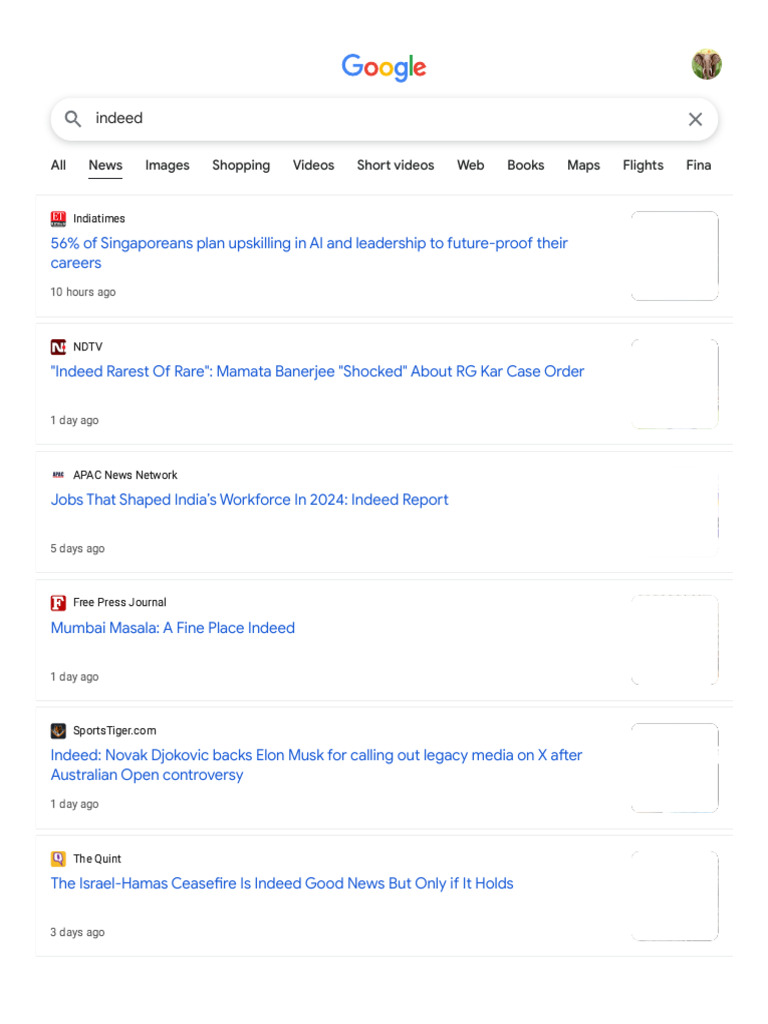Open the Images tab

(167, 165)
